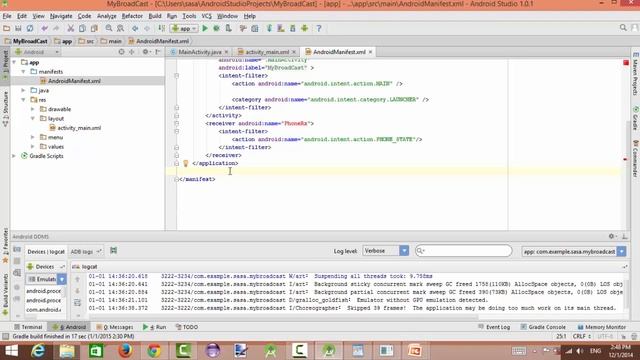This screenshot has width=640, height=360.
Task: Open the AVD Manager icon
Action: [x=281, y=28]
